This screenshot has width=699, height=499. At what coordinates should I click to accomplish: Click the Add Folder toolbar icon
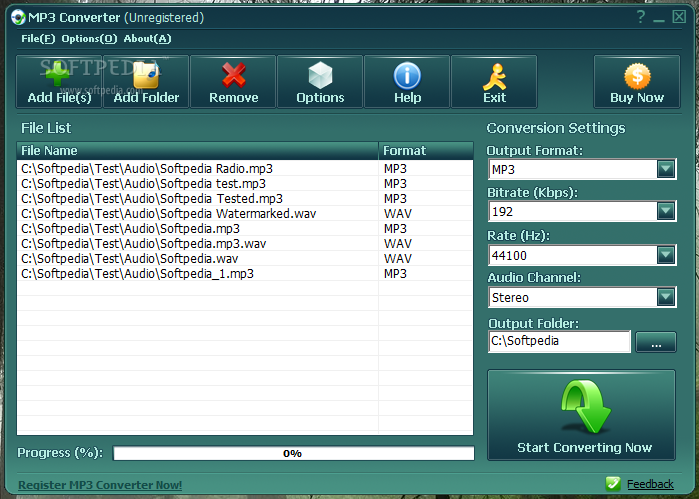click(146, 75)
